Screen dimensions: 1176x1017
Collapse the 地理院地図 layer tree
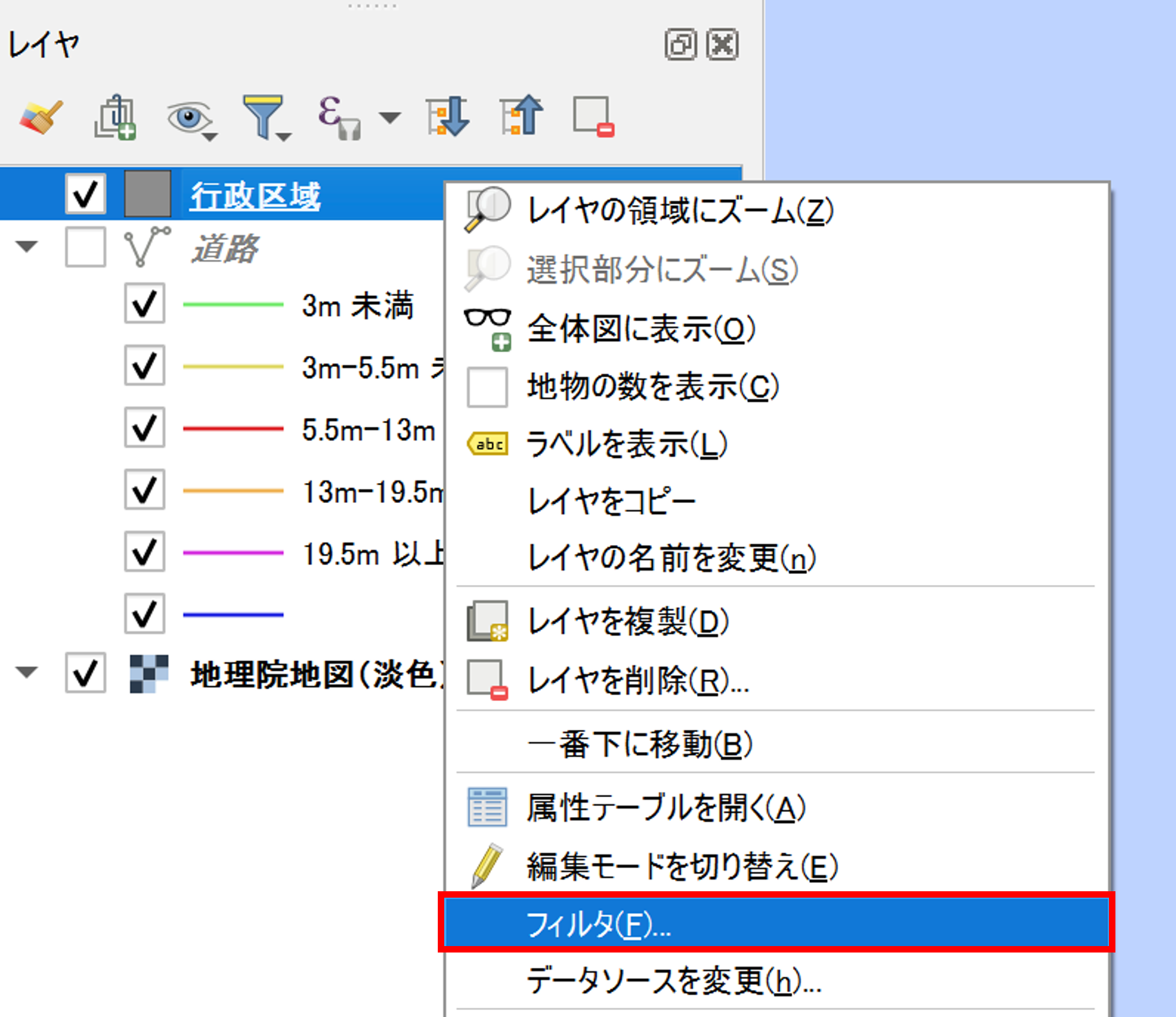(x=27, y=673)
